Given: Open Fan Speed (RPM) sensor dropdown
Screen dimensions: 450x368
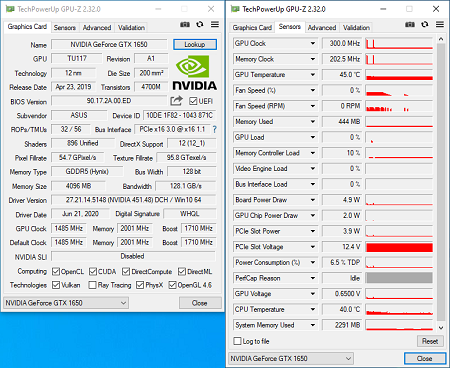Looking at the screenshot, I should point(313,106).
